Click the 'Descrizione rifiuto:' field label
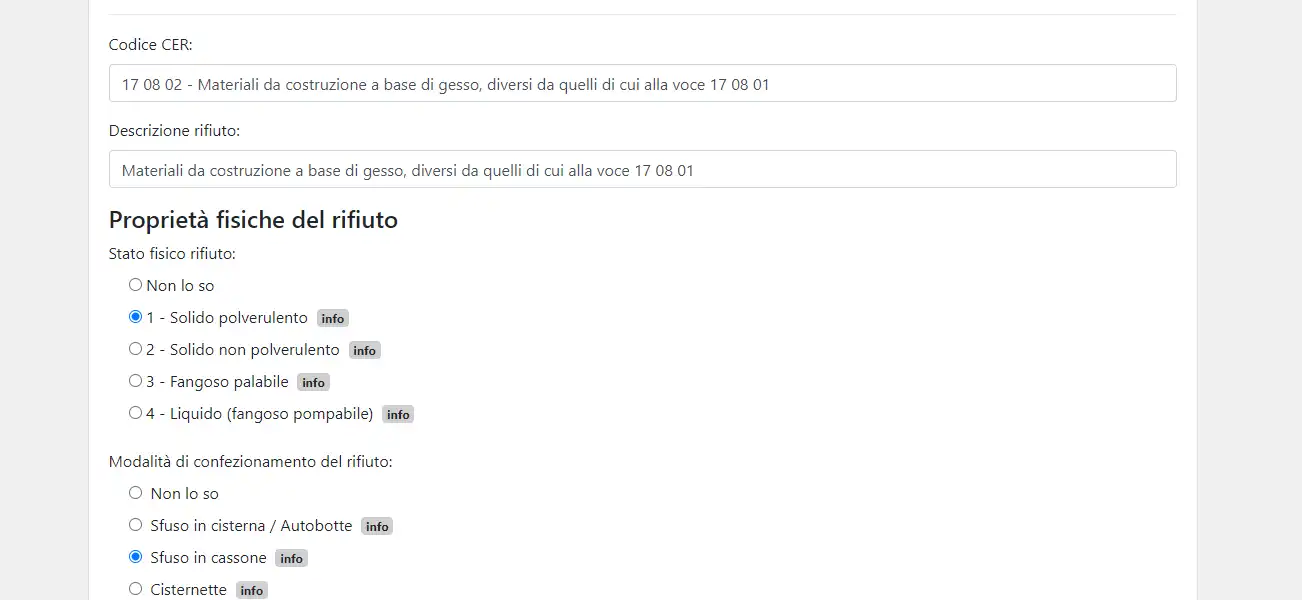1302x600 pixels. (x=174, y=131)
